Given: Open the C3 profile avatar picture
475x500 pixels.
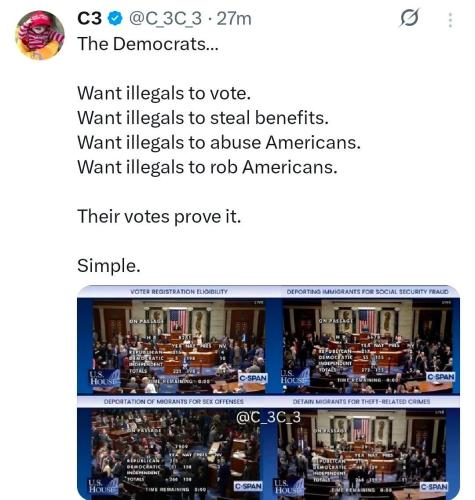Looking at the screenshot, I should (40, 35).
